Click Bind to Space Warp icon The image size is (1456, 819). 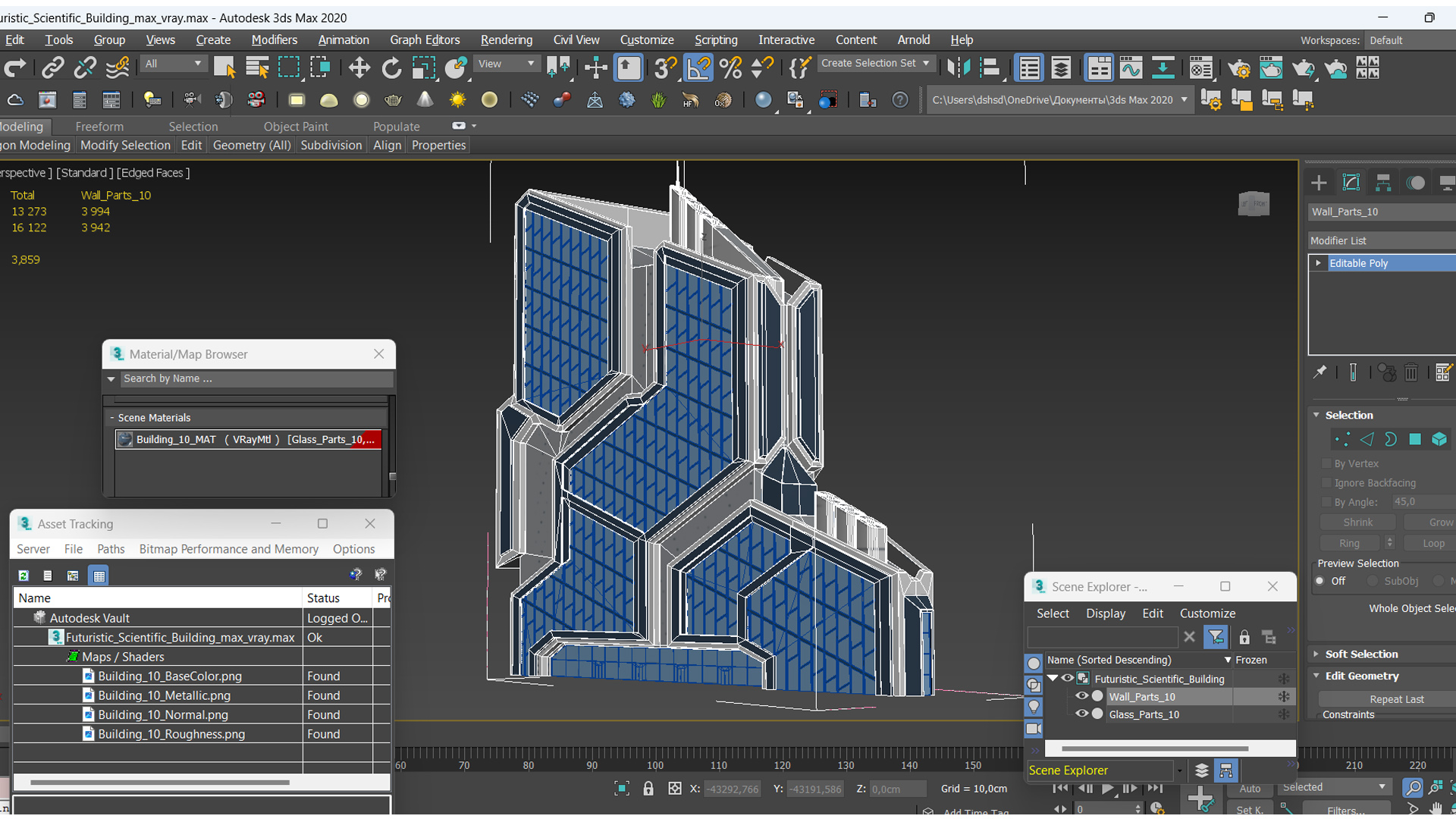118,68
